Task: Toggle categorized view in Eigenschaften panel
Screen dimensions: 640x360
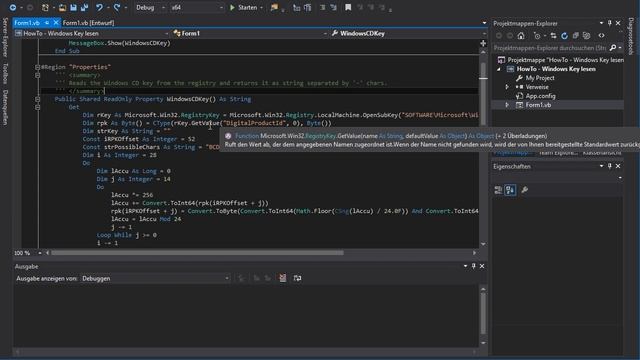Action: click(x=498, y=190)
